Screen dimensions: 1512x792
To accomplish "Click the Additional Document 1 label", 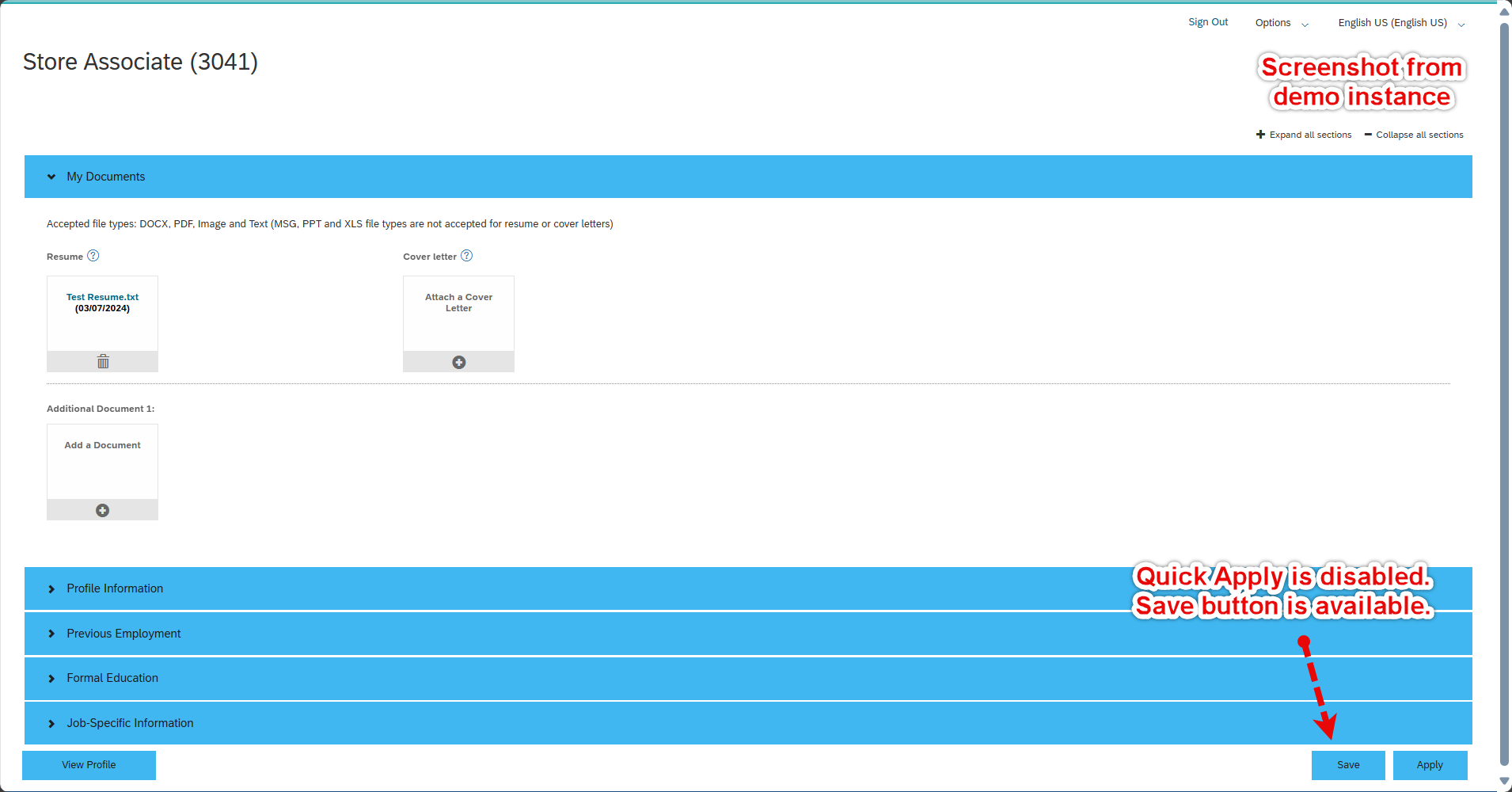I will (x=101, y=409).
